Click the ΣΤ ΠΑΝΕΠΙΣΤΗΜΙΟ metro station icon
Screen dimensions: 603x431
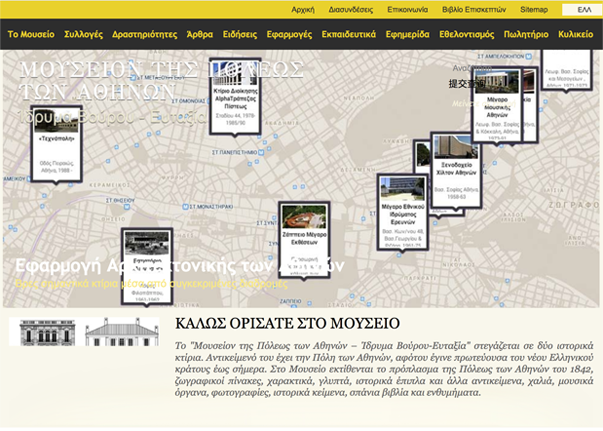[261, 152]
